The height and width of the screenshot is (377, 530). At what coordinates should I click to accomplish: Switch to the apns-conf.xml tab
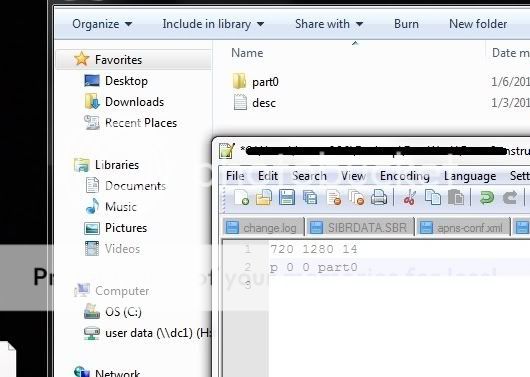pyautogui.click(x=463, y=228)
